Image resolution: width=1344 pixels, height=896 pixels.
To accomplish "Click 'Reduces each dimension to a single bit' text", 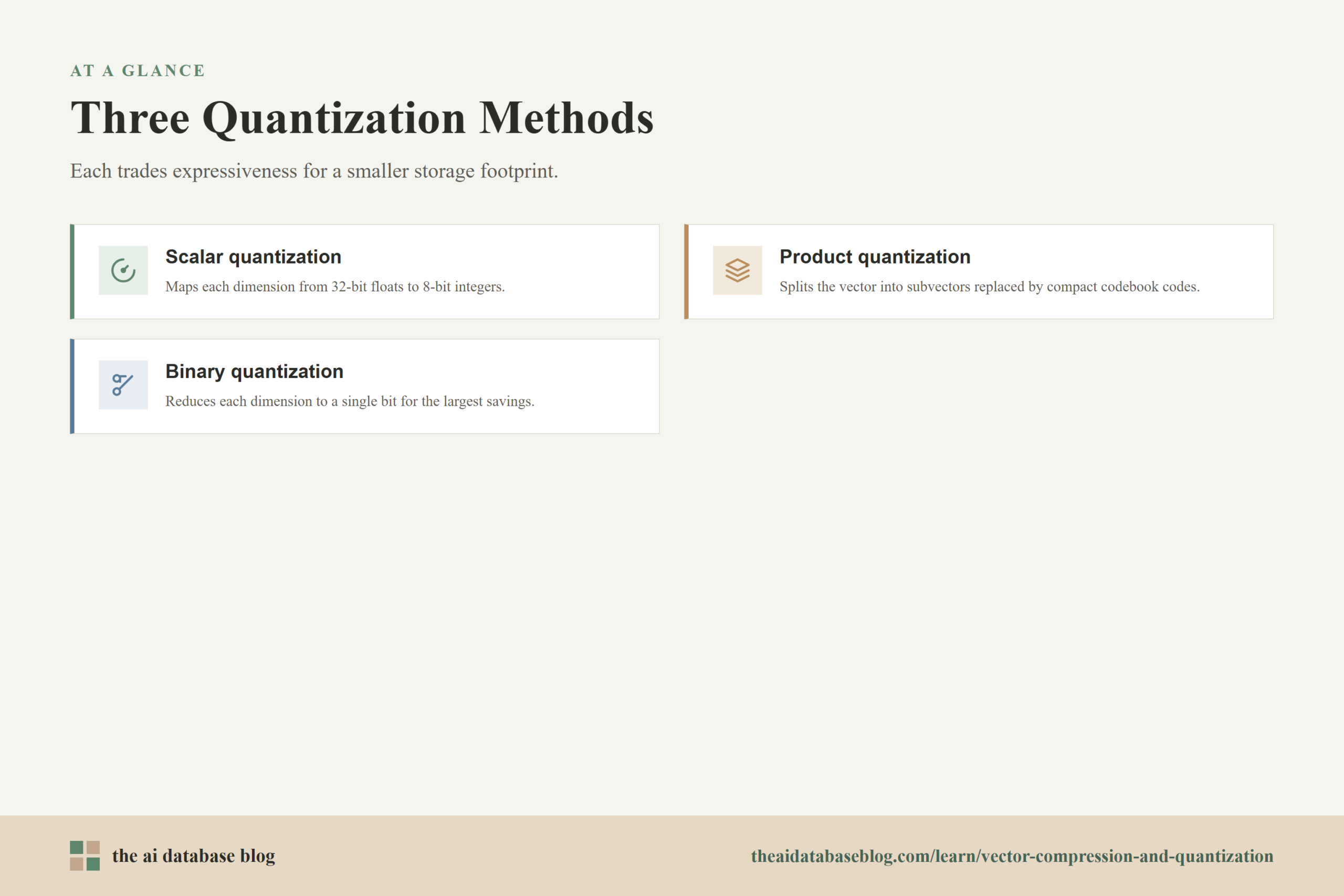I will click(x=350, y=401).
